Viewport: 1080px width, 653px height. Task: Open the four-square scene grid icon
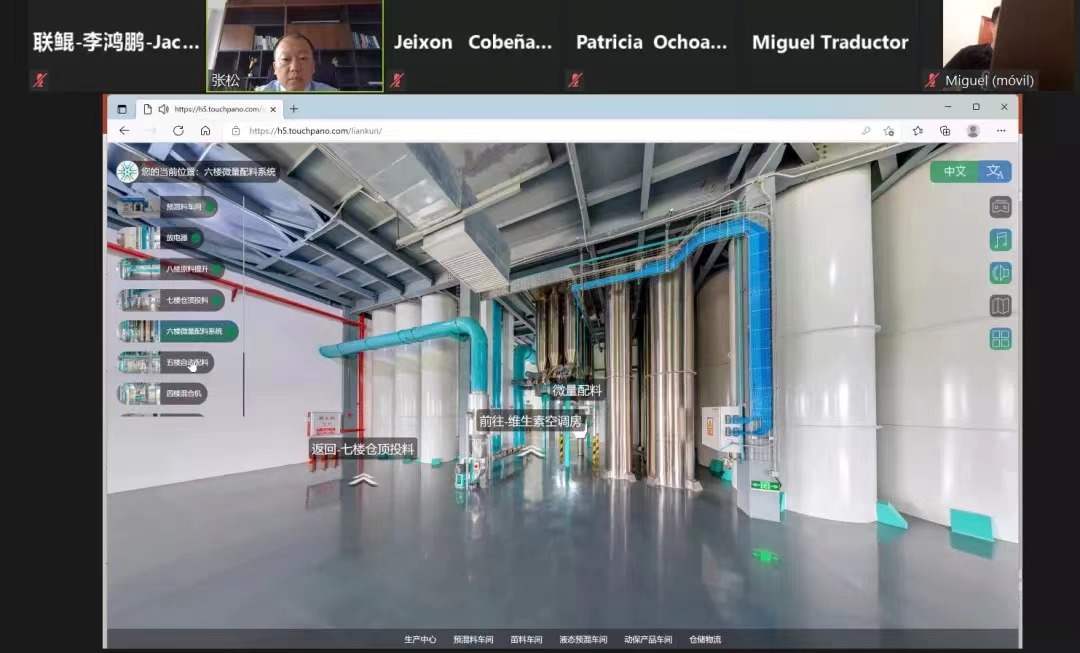point(1000,339)
